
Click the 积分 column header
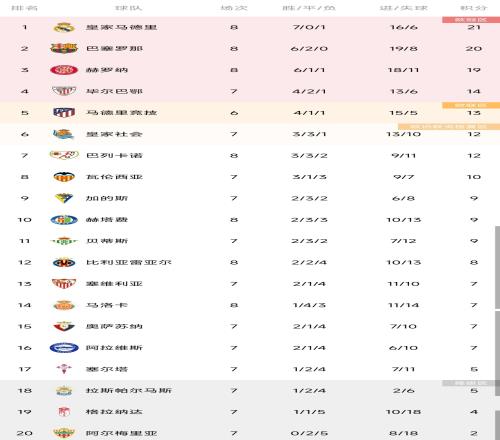click(x=474, y=8)
